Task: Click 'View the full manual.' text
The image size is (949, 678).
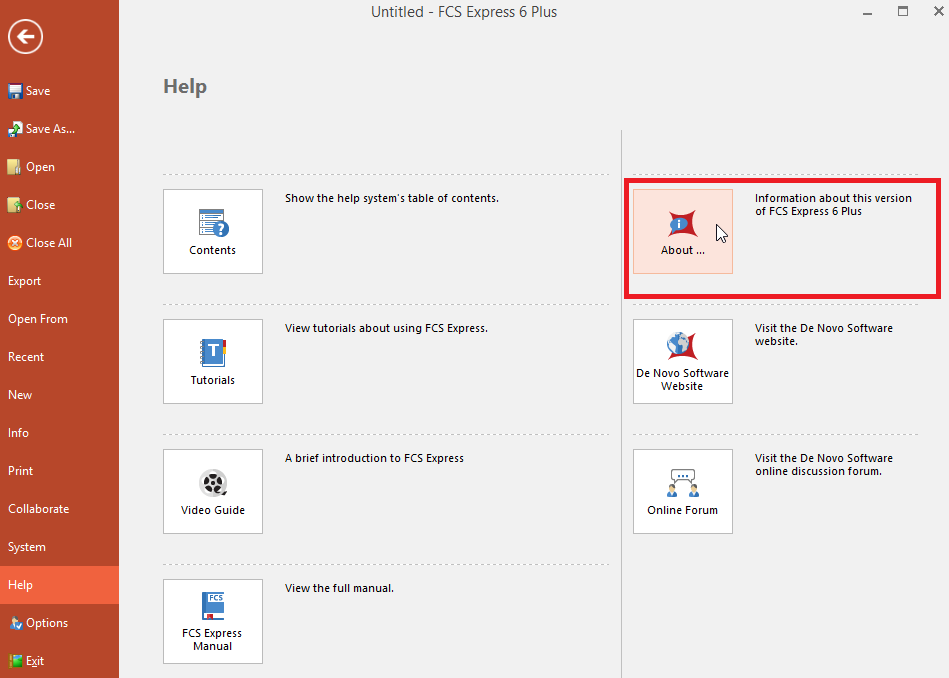Action: tap(339, 588)
